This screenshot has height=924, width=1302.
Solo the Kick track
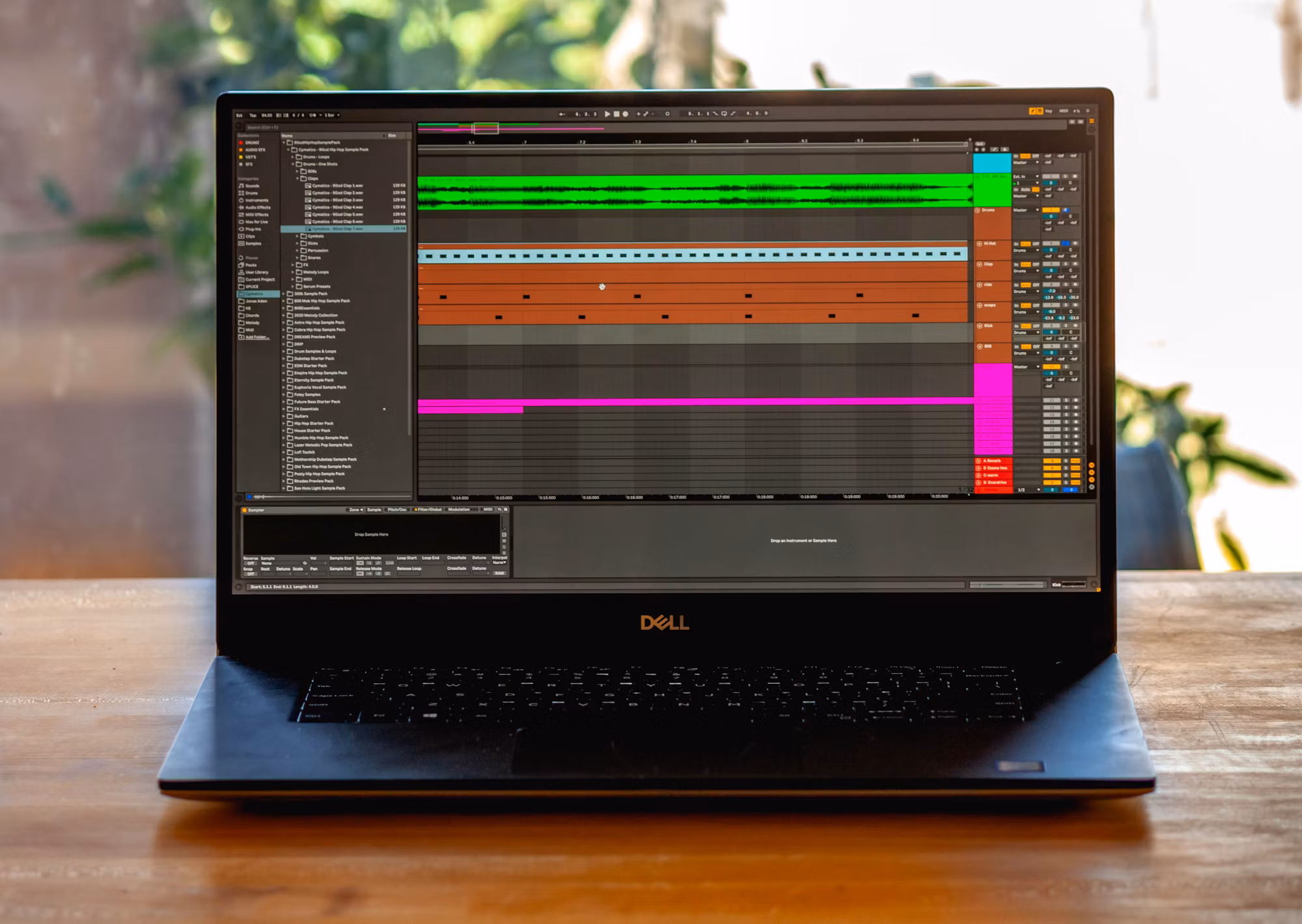(1066, 325)
